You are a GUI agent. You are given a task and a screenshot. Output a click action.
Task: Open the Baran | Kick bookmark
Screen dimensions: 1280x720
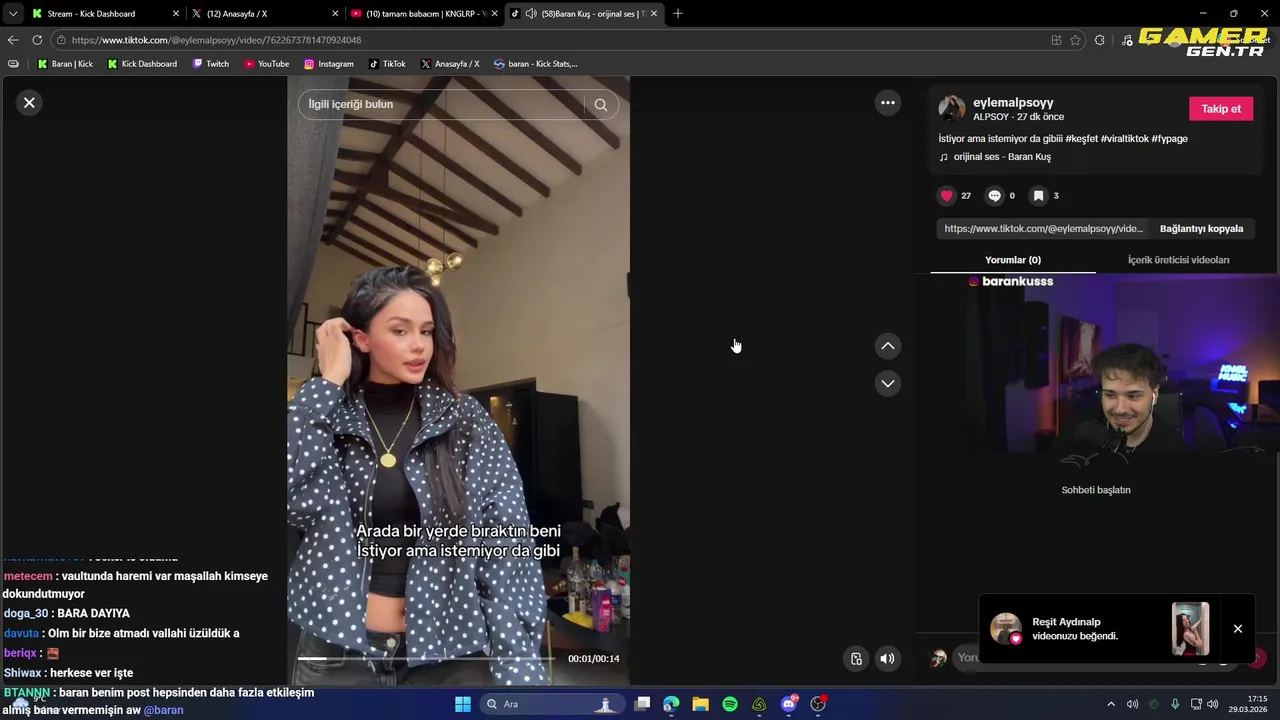coord(65,64)
